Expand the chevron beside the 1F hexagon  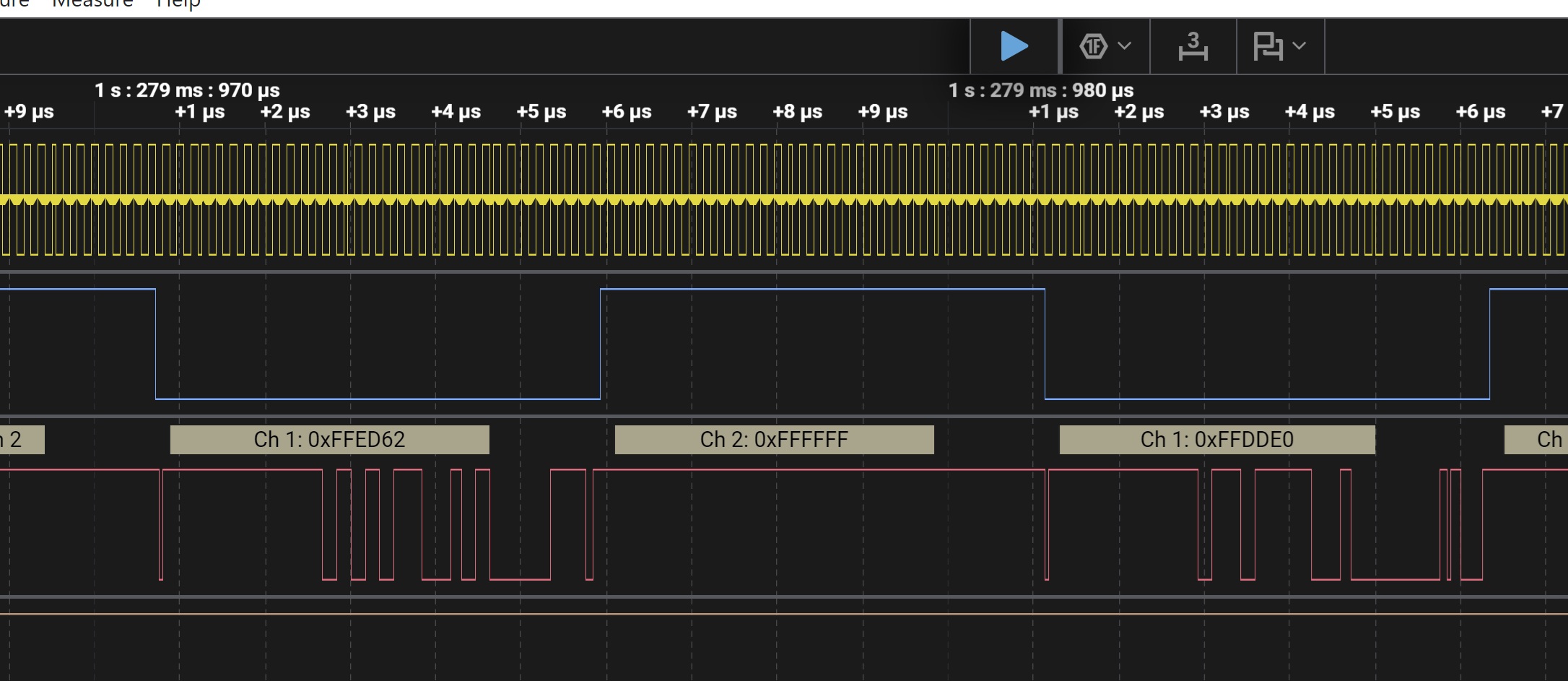(1124, 46)
